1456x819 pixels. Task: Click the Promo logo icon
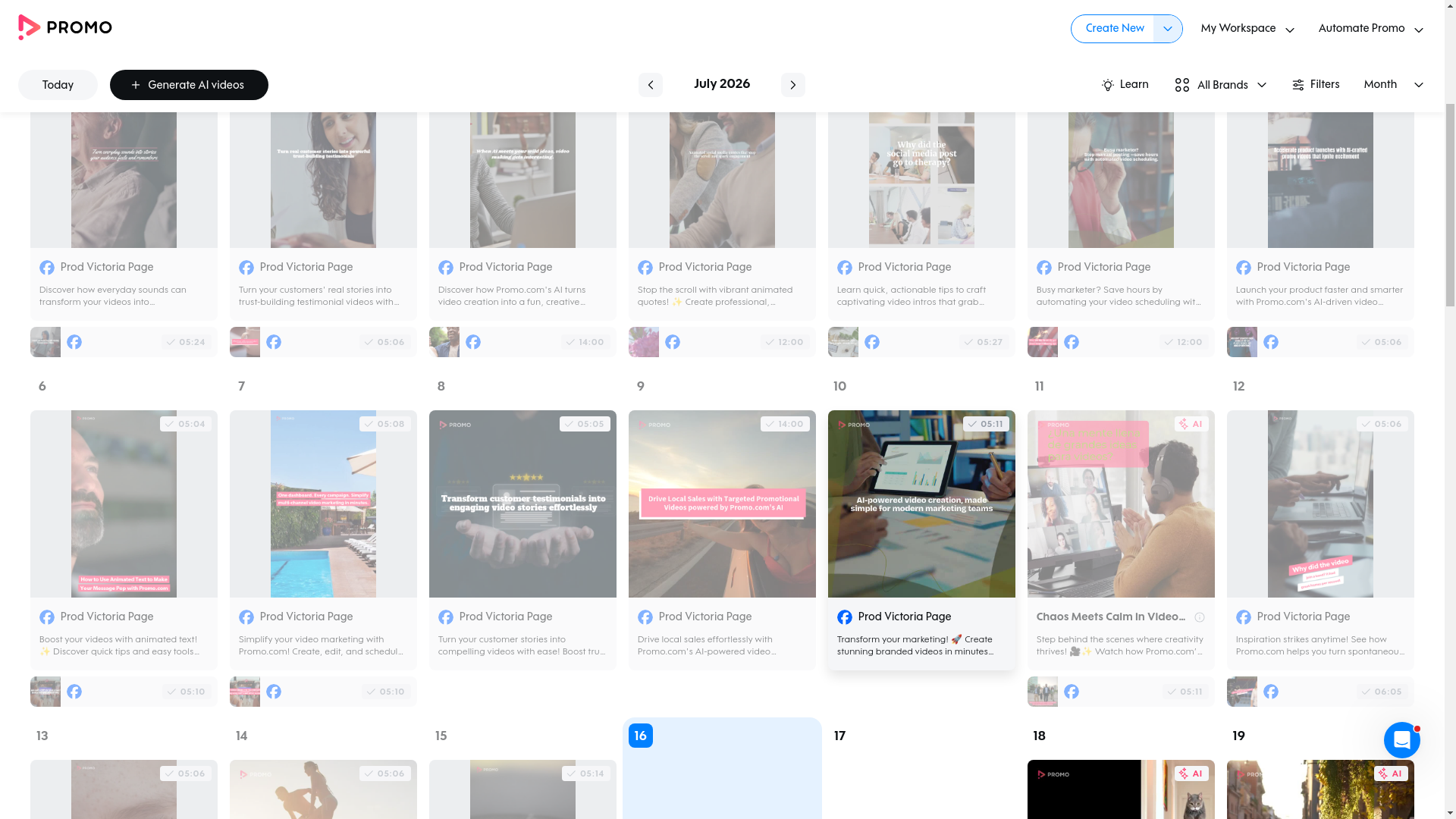click(x=29, y=27)
